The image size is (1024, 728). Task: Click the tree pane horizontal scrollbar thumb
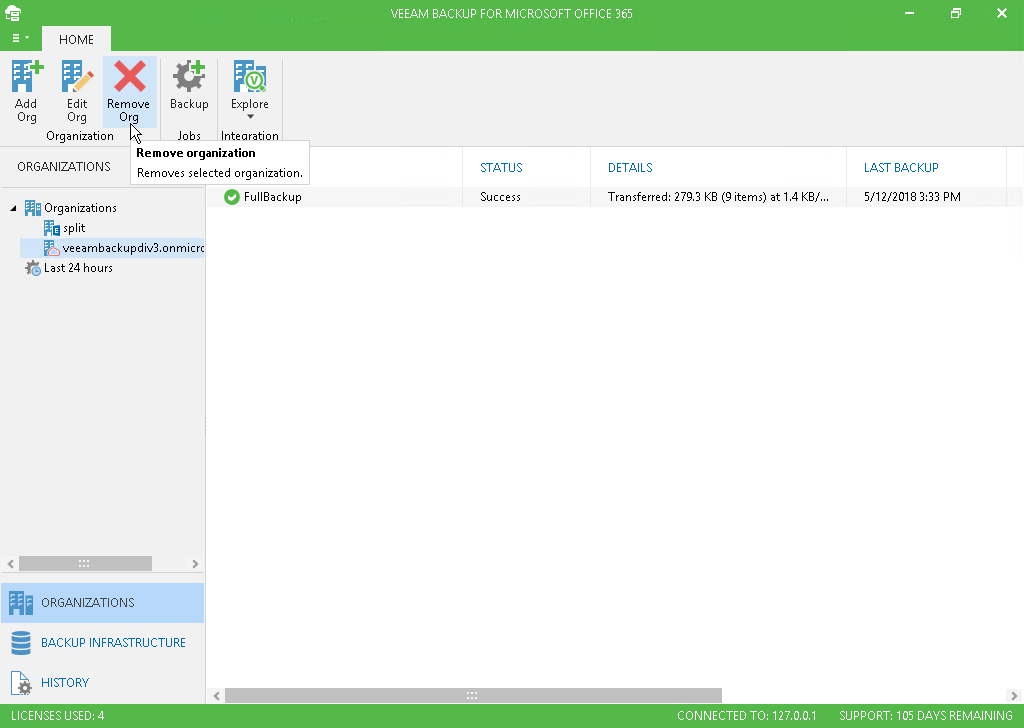point(85,563)
